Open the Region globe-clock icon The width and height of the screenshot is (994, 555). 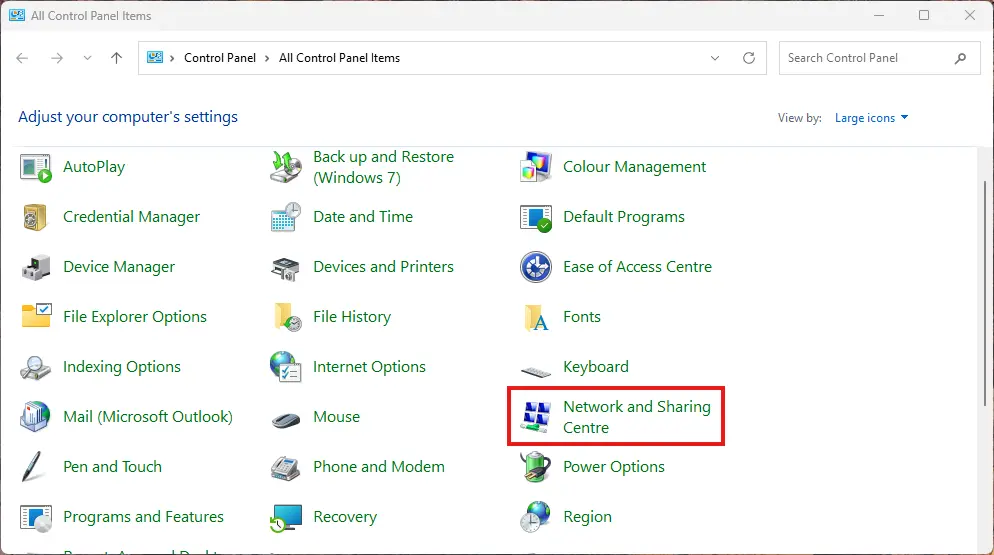(x=536, y=517)
